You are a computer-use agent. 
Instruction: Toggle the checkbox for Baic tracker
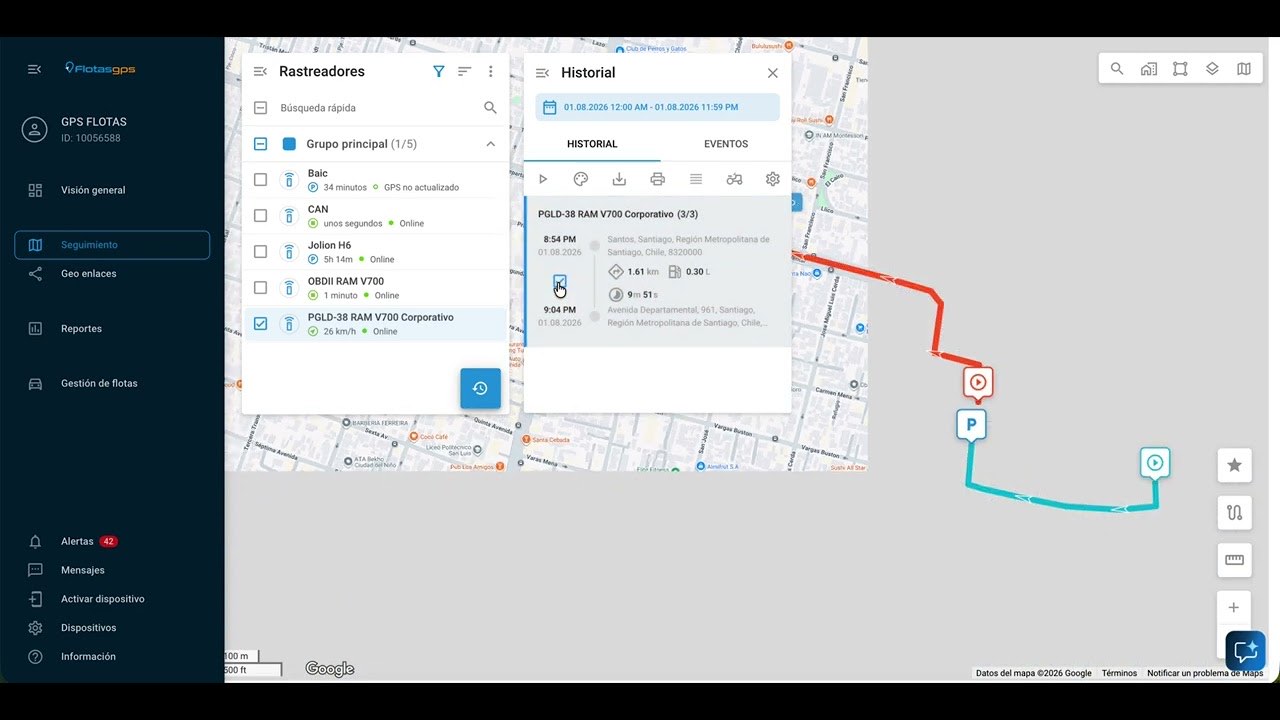(260, 180)
